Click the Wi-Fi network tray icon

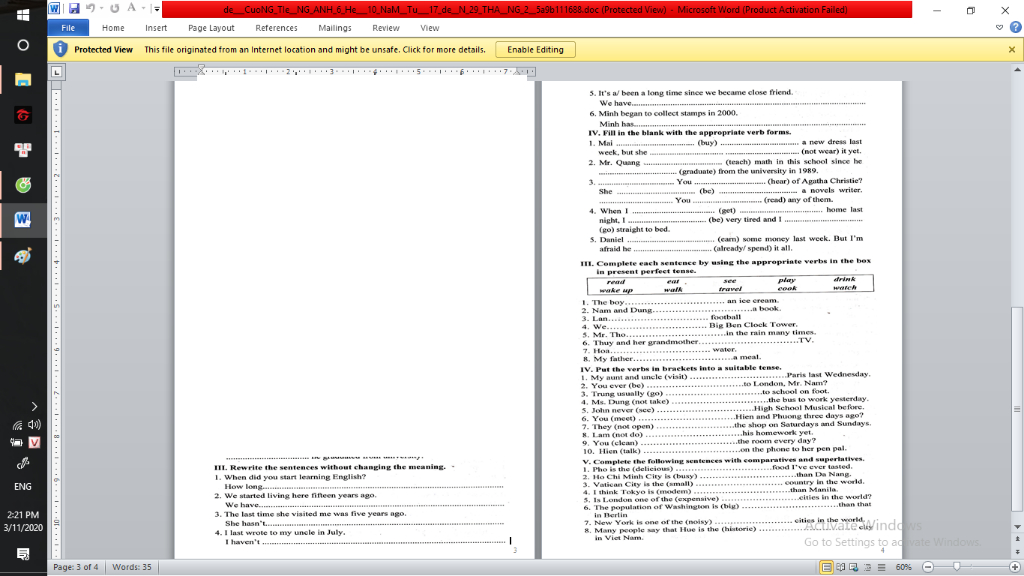click(x=16, y=425)
